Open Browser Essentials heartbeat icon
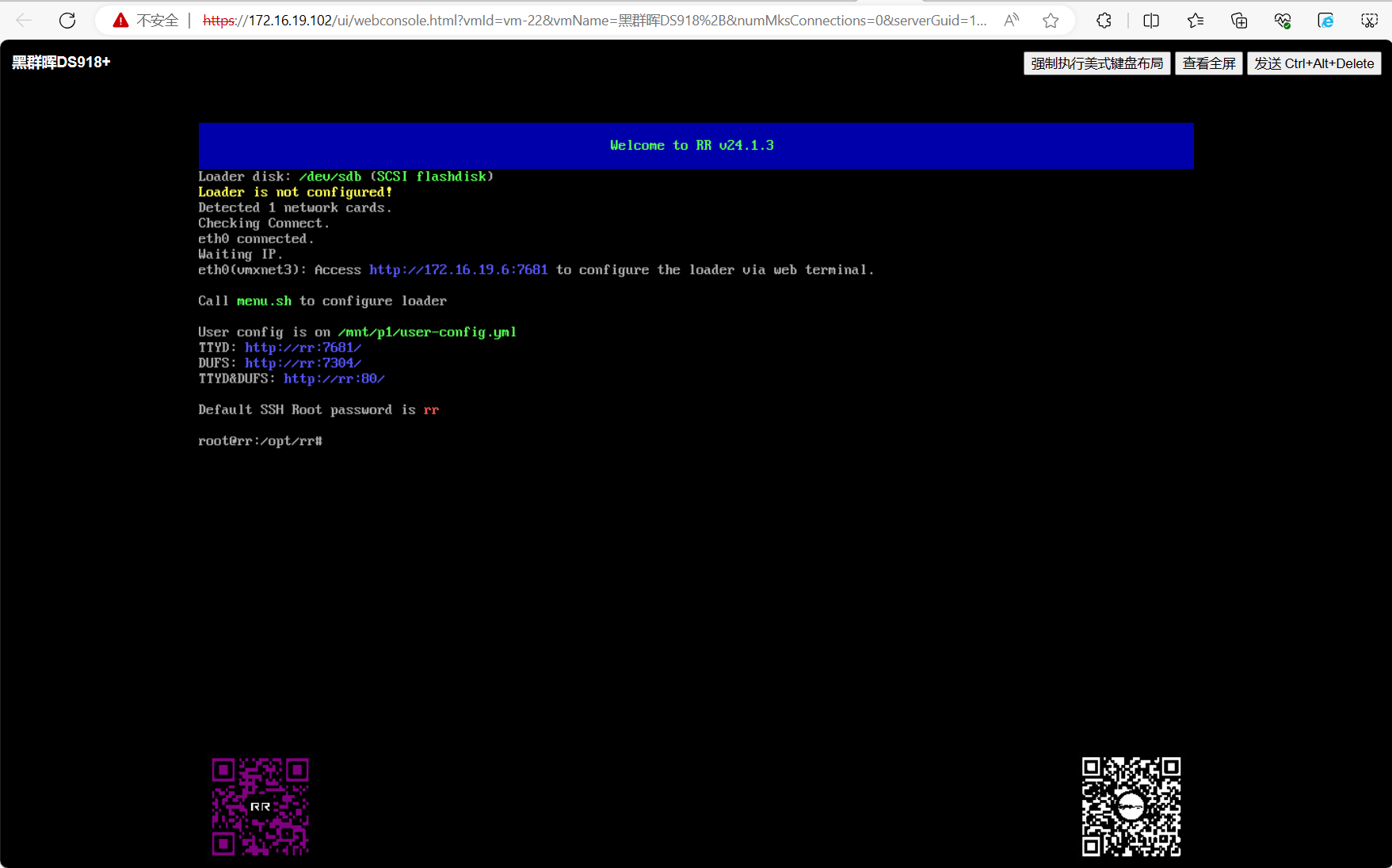1392x868 pixels. click(1283, 21)
